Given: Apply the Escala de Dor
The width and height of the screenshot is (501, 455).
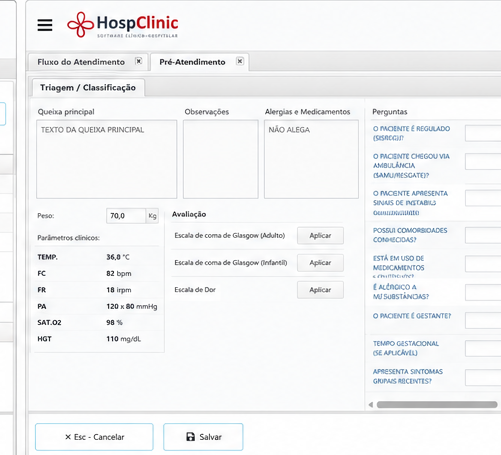Looking at the screenshot, I should coord(320,290).
